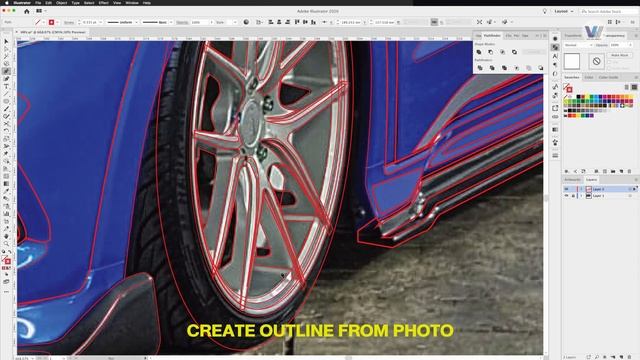Click the Stroke label in control bar
640x360 pixels.
coord(69,22)
